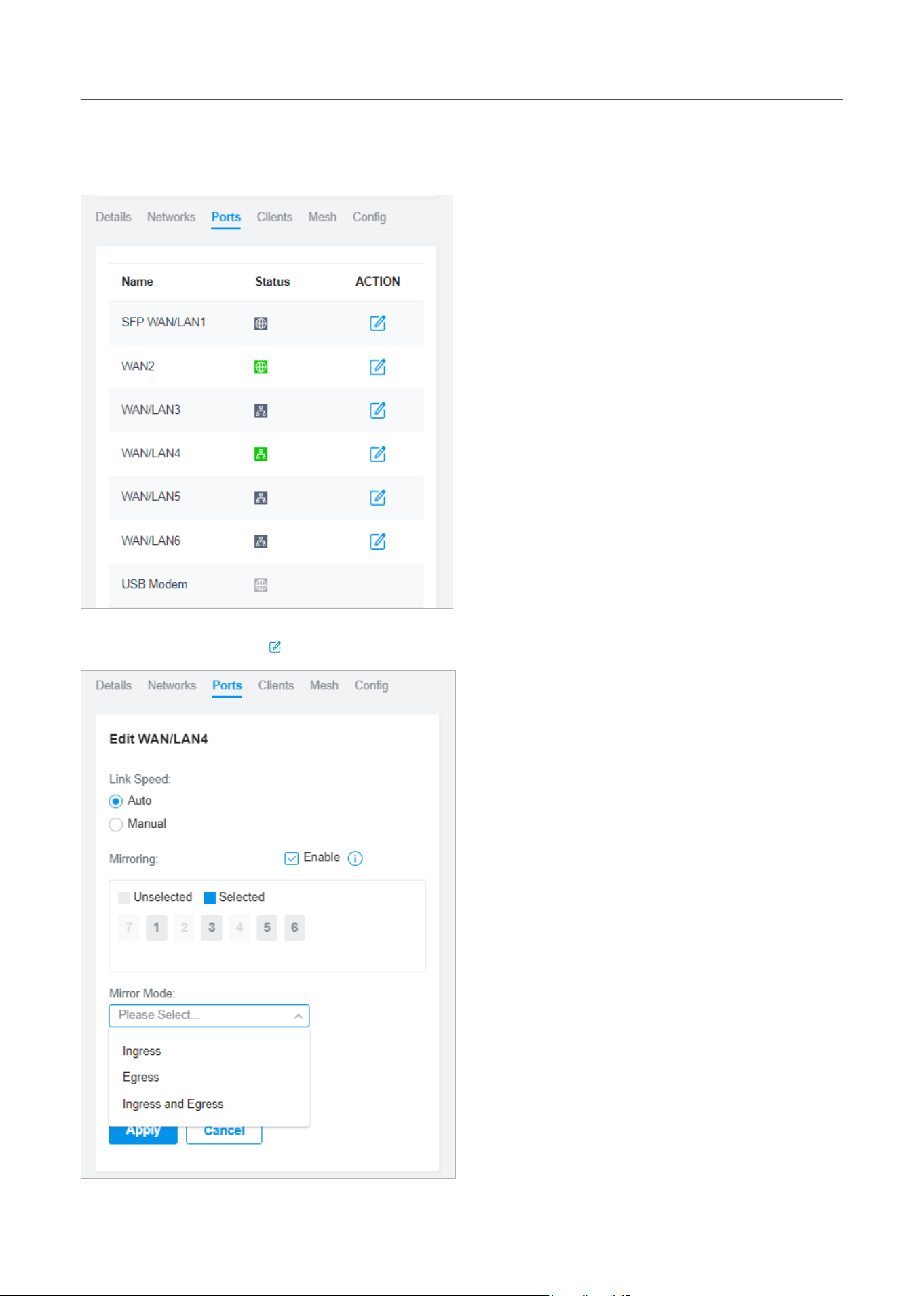The width and height of the screenshot is (924, 1296).
Task: Click disabled mirroring port 7
Action: [x=129, y=928]
